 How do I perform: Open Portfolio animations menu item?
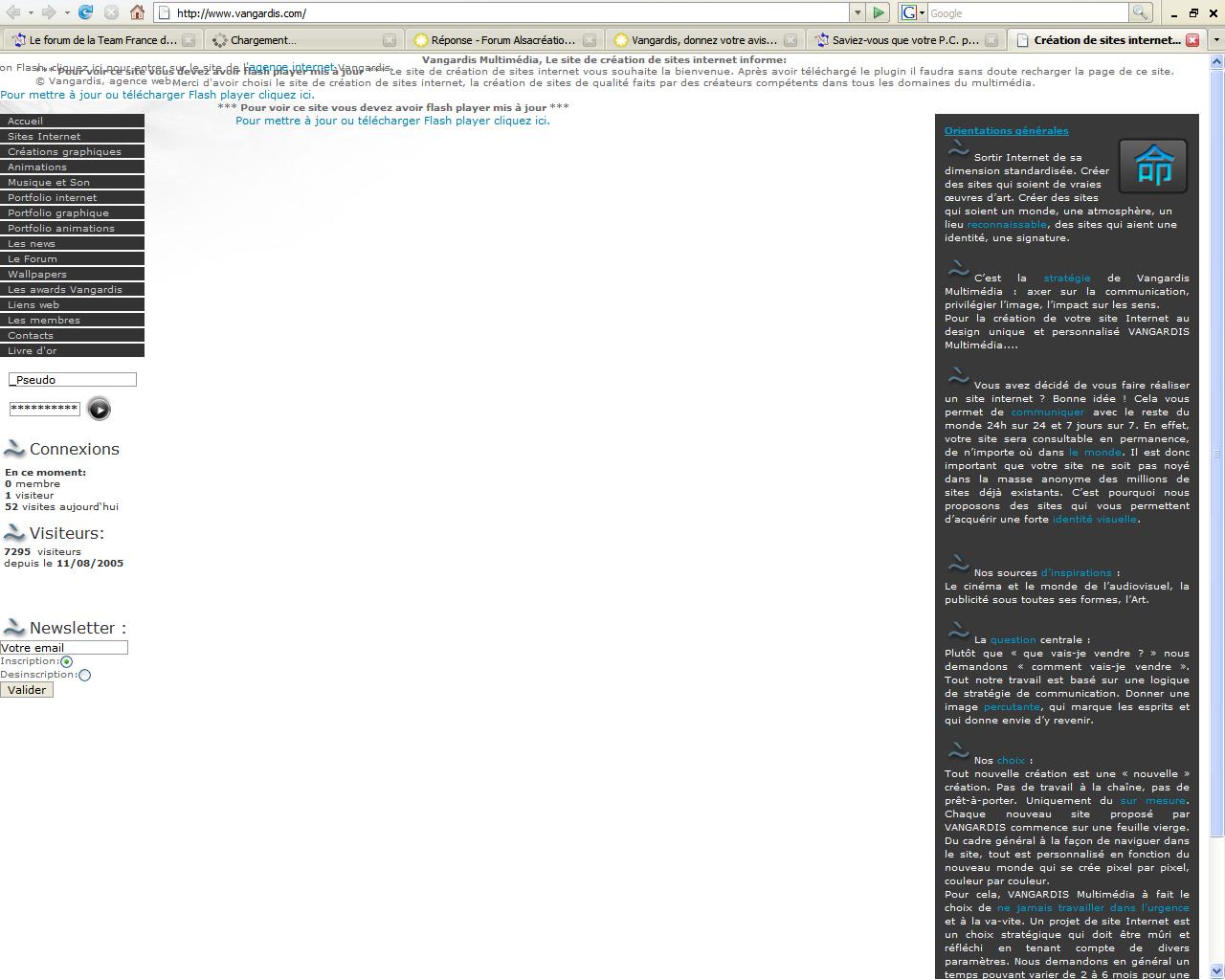[72, 228]
